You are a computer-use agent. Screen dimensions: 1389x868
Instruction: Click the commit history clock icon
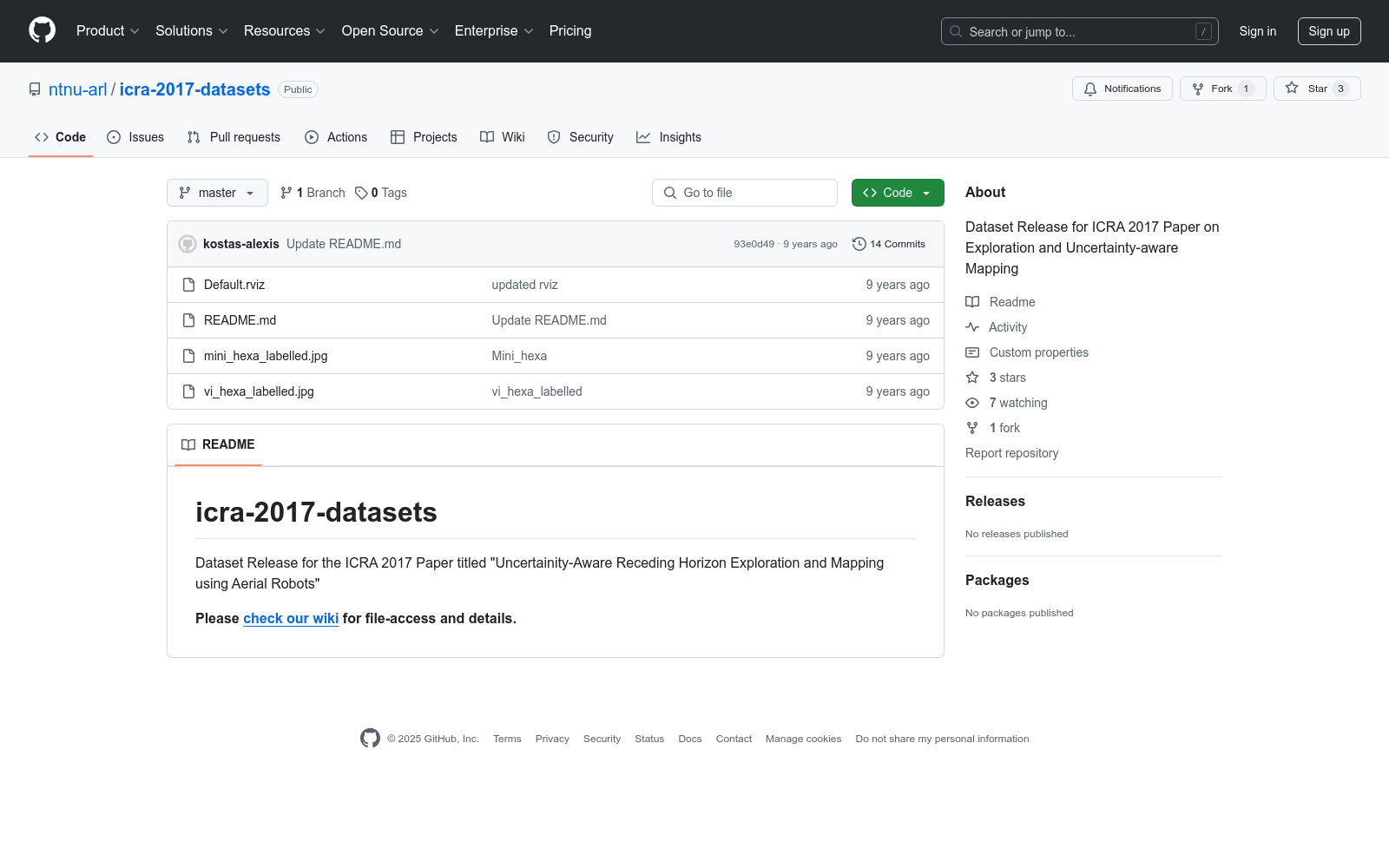(859, 244)
